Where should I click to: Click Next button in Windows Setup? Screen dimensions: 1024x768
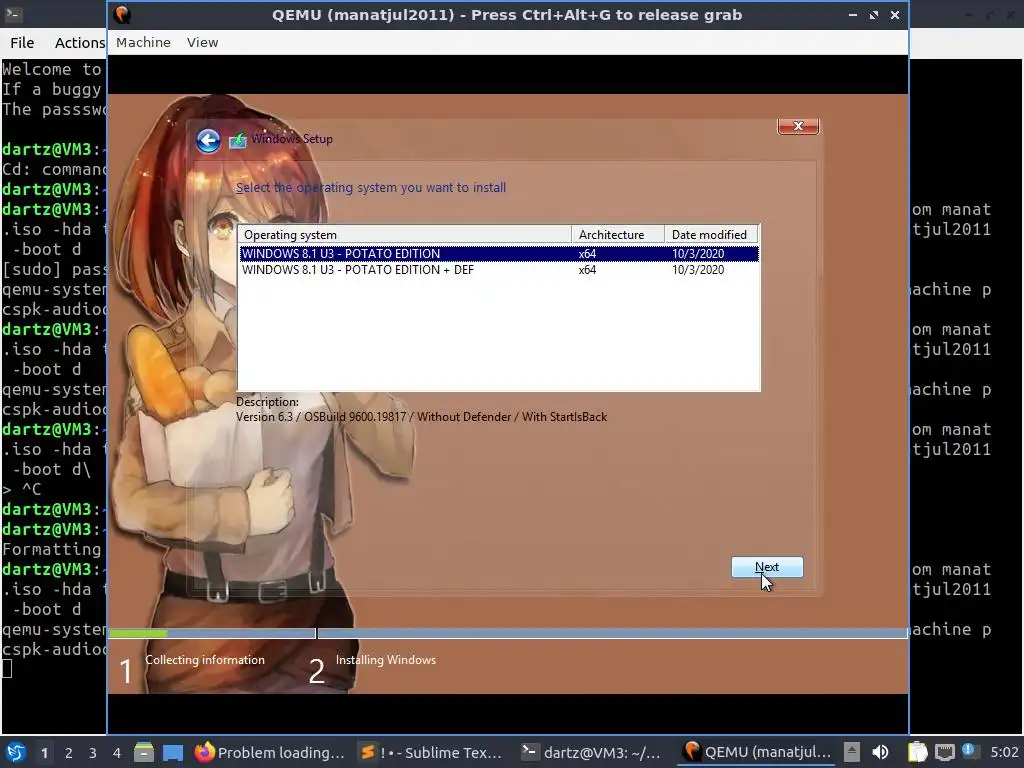click(x=767, y=568)
